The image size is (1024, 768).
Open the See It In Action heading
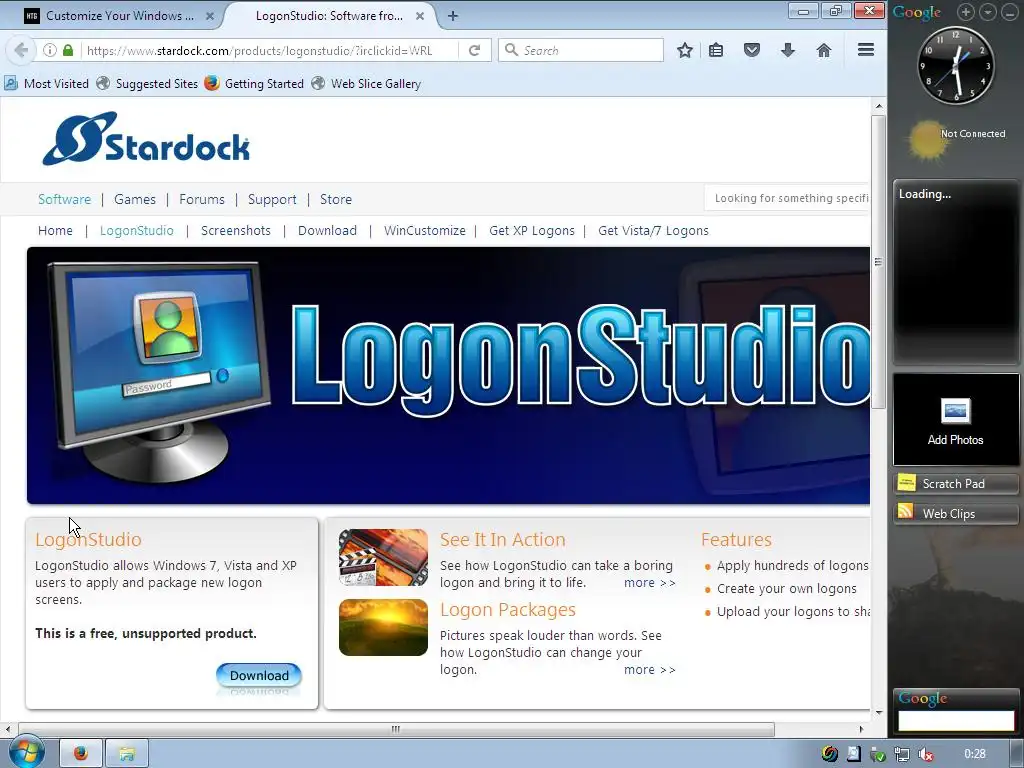point(502,539)
